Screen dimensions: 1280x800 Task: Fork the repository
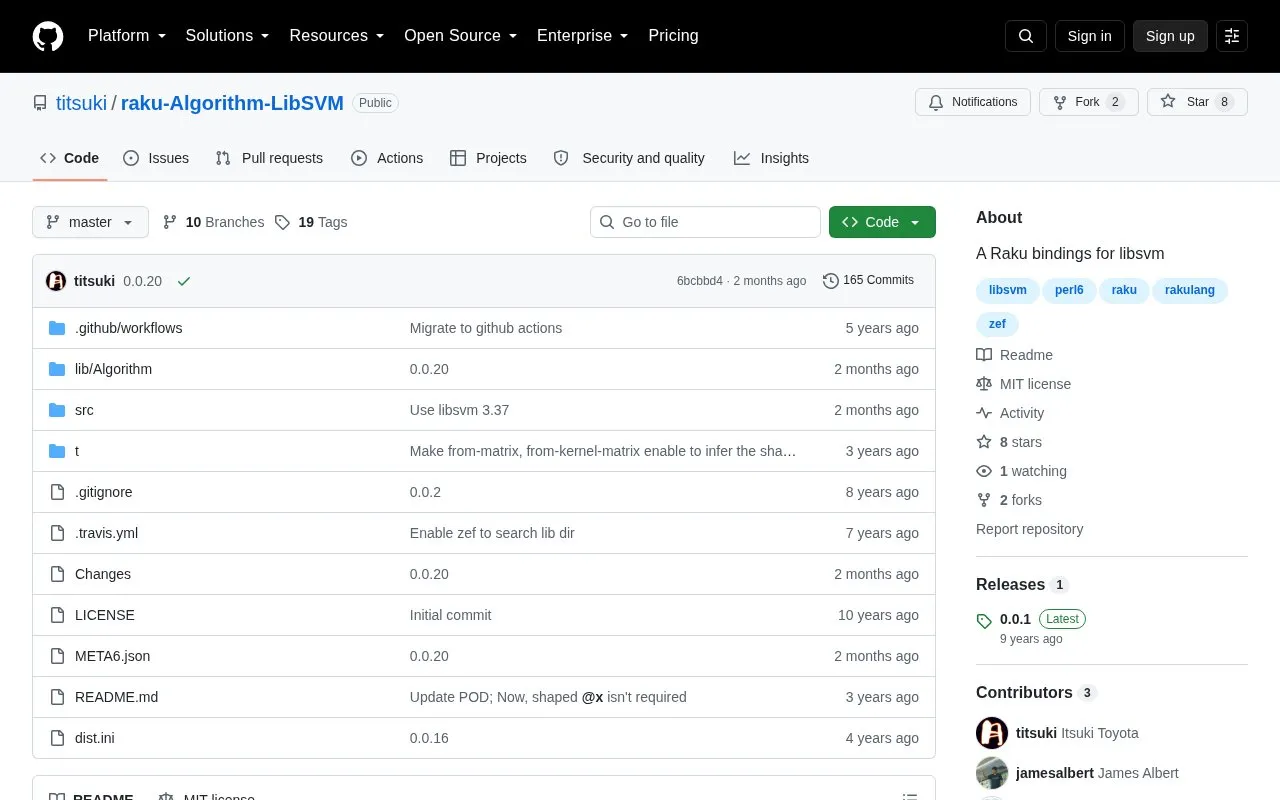[x=1088, y=102]
